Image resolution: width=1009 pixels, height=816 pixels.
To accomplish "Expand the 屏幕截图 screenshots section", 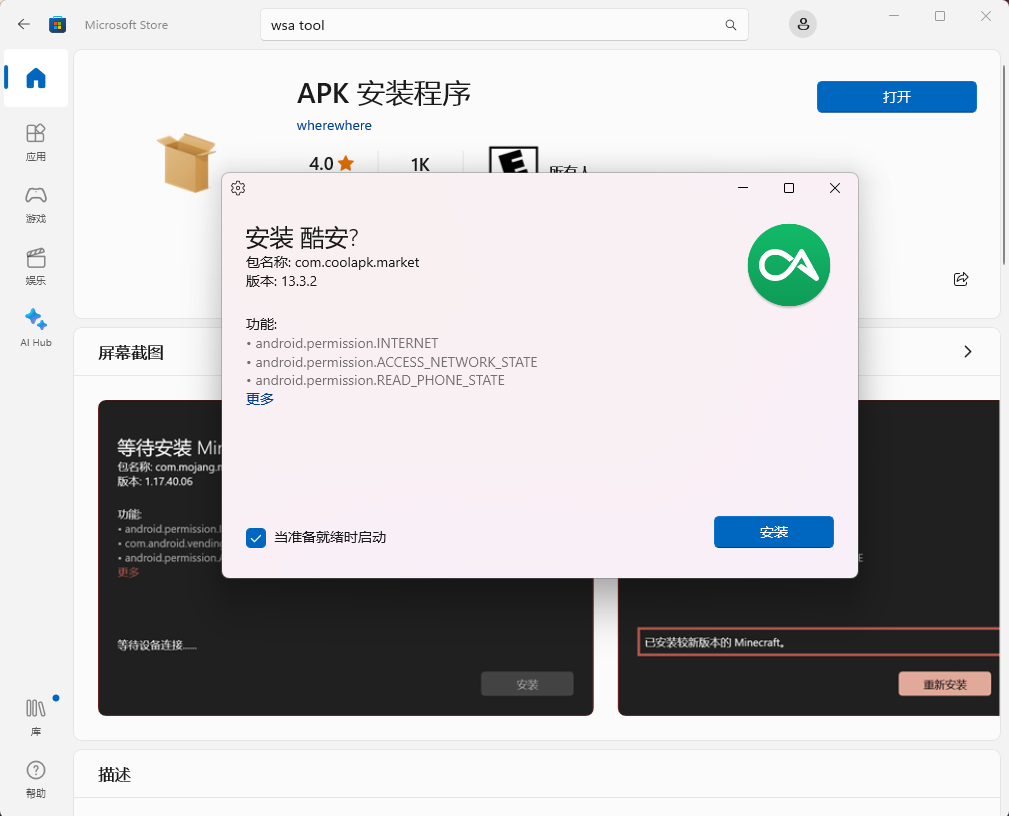I will (966, 351).
